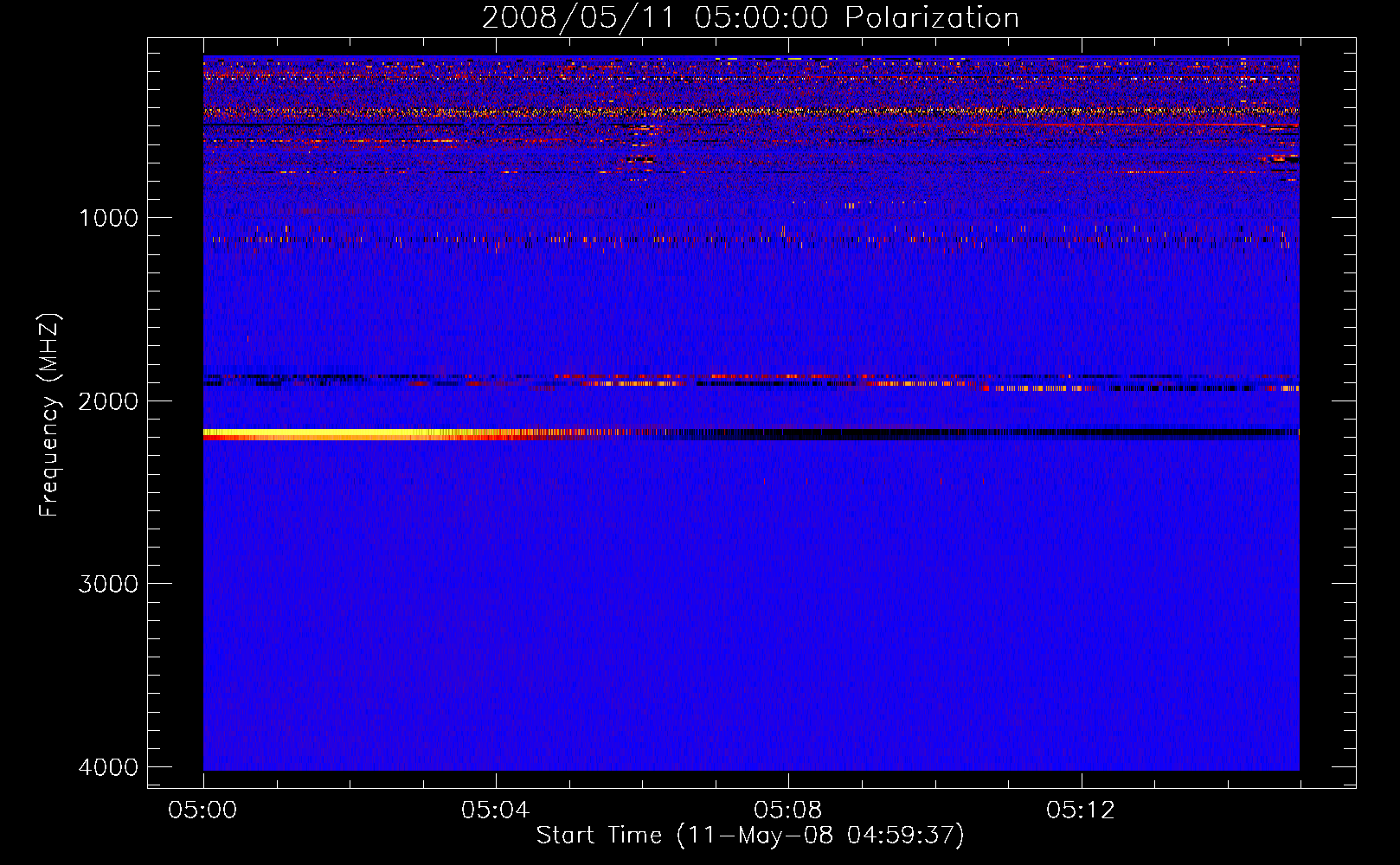Viewport: 1400px width, 865px height.
Task: Click the 05:08 time tick label
Action: 788,810
